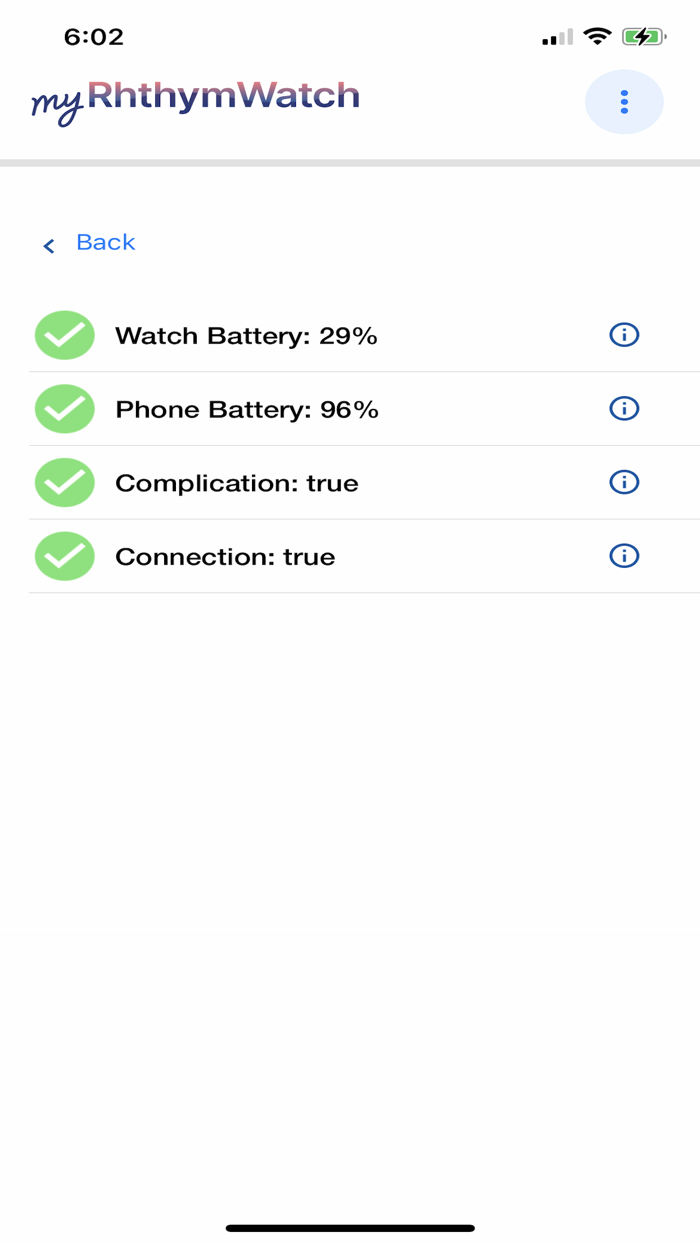The height and width of the screenshot is (1244, 700).
Task: Tap the home indicator bar at the bottom
Action: [350, 1224]
